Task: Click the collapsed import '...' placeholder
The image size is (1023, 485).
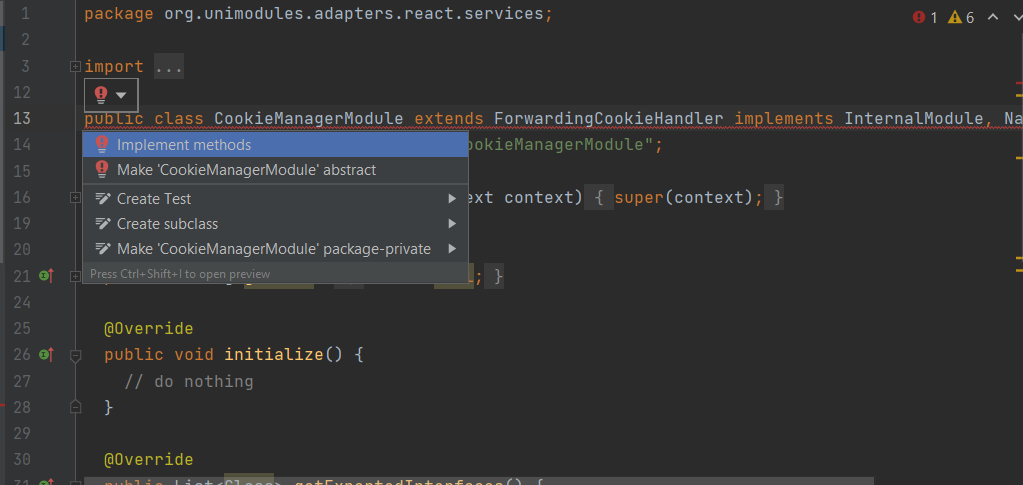Action: point(169,67)
